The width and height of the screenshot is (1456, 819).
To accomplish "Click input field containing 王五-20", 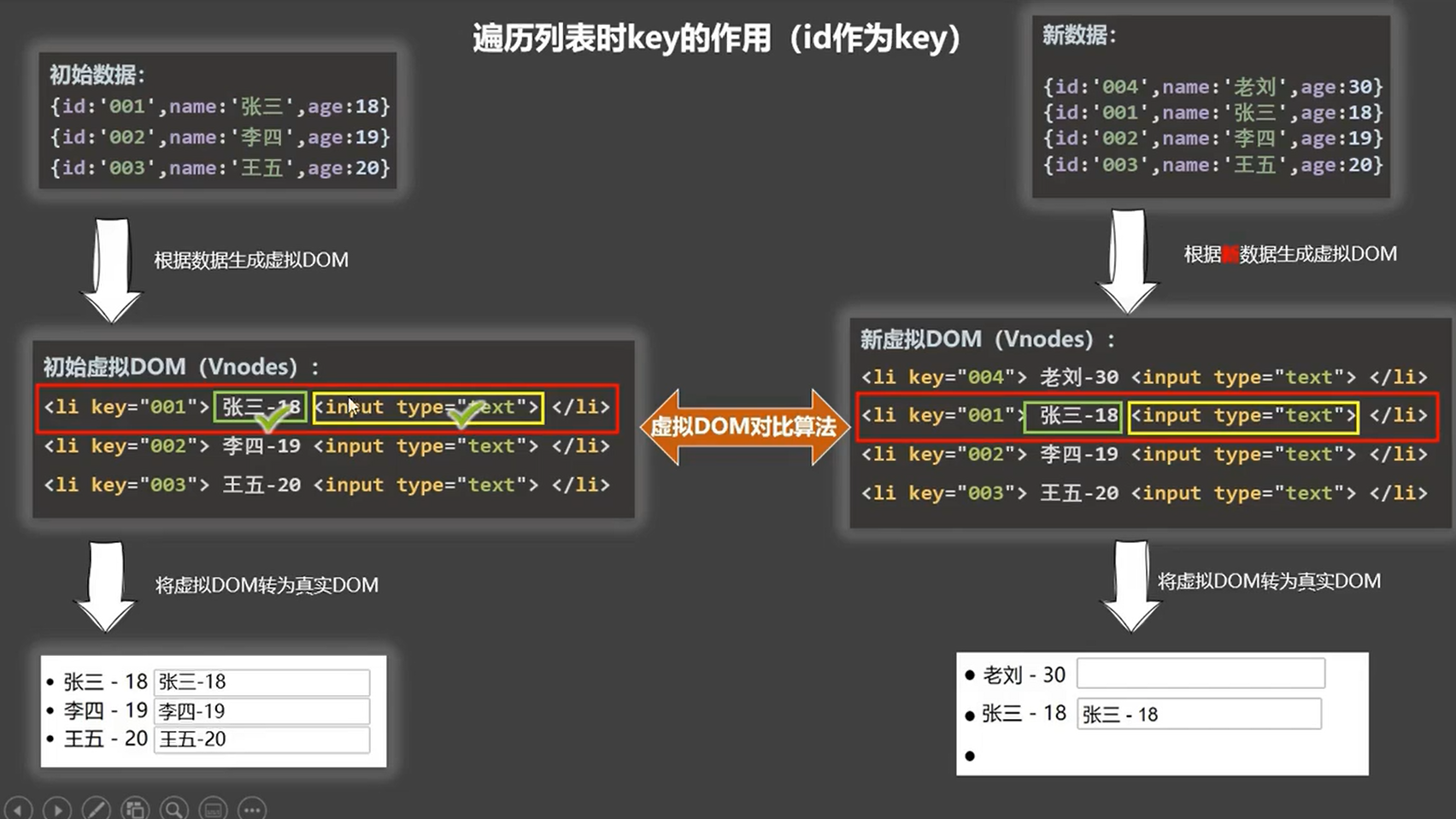I will (261, 739).
